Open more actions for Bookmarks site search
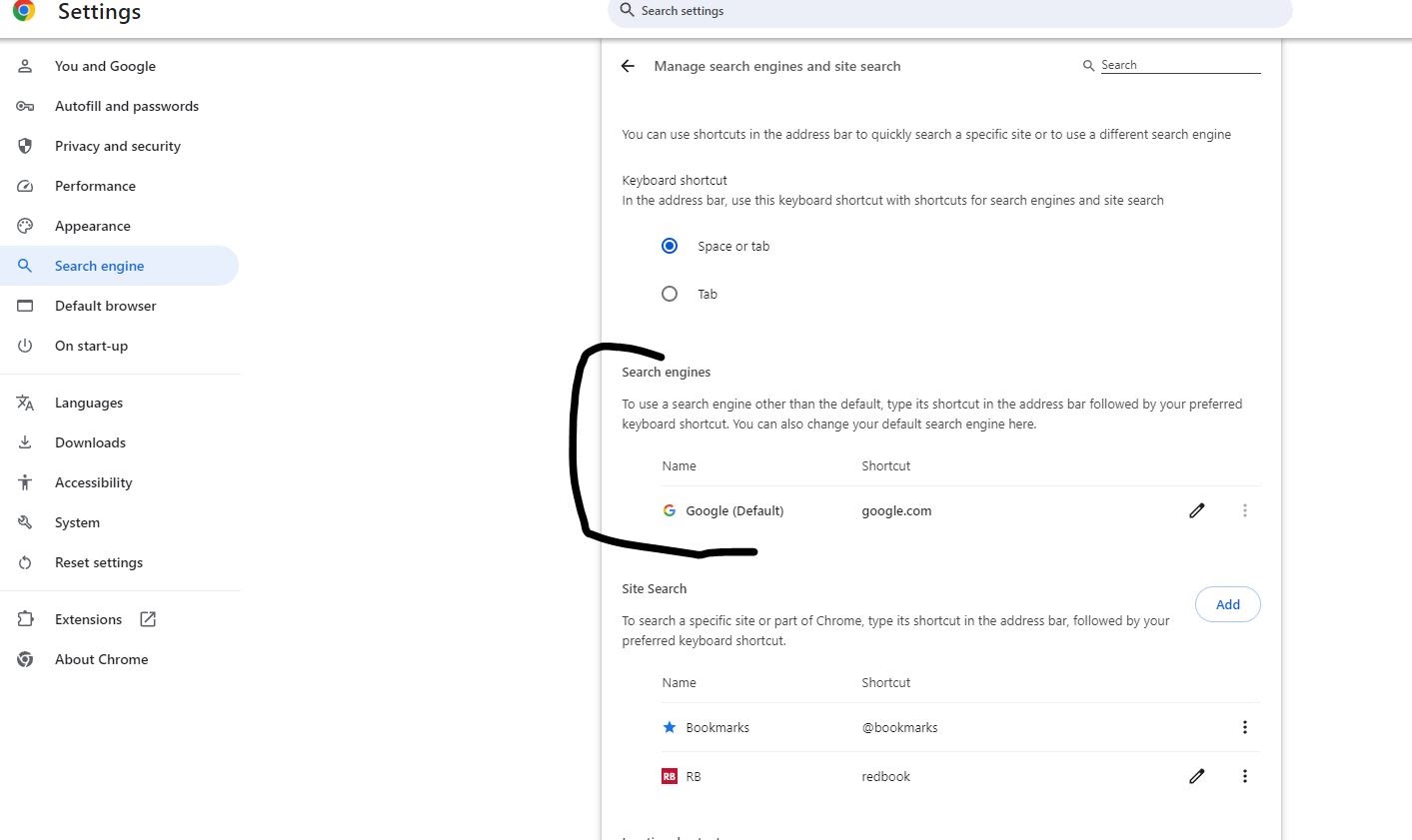The image size is (1412, 840). click(x=1245, y=727)
